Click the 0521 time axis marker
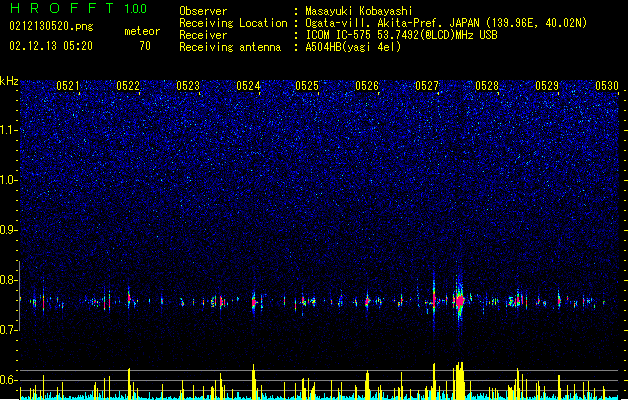Viewport: 629px width, 400px height. (x=68, y=86)
